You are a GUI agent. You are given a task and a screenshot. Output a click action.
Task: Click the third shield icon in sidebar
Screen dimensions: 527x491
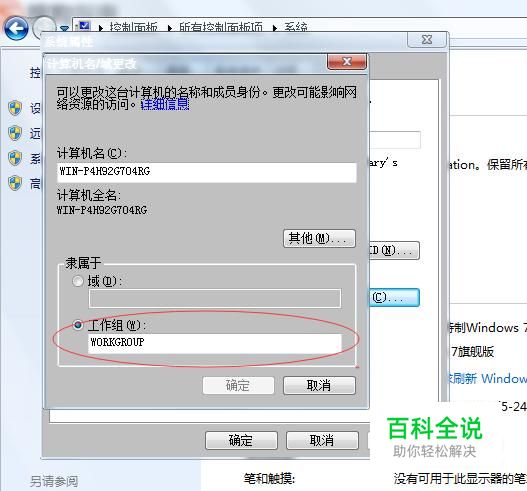[x=15, y=158]
